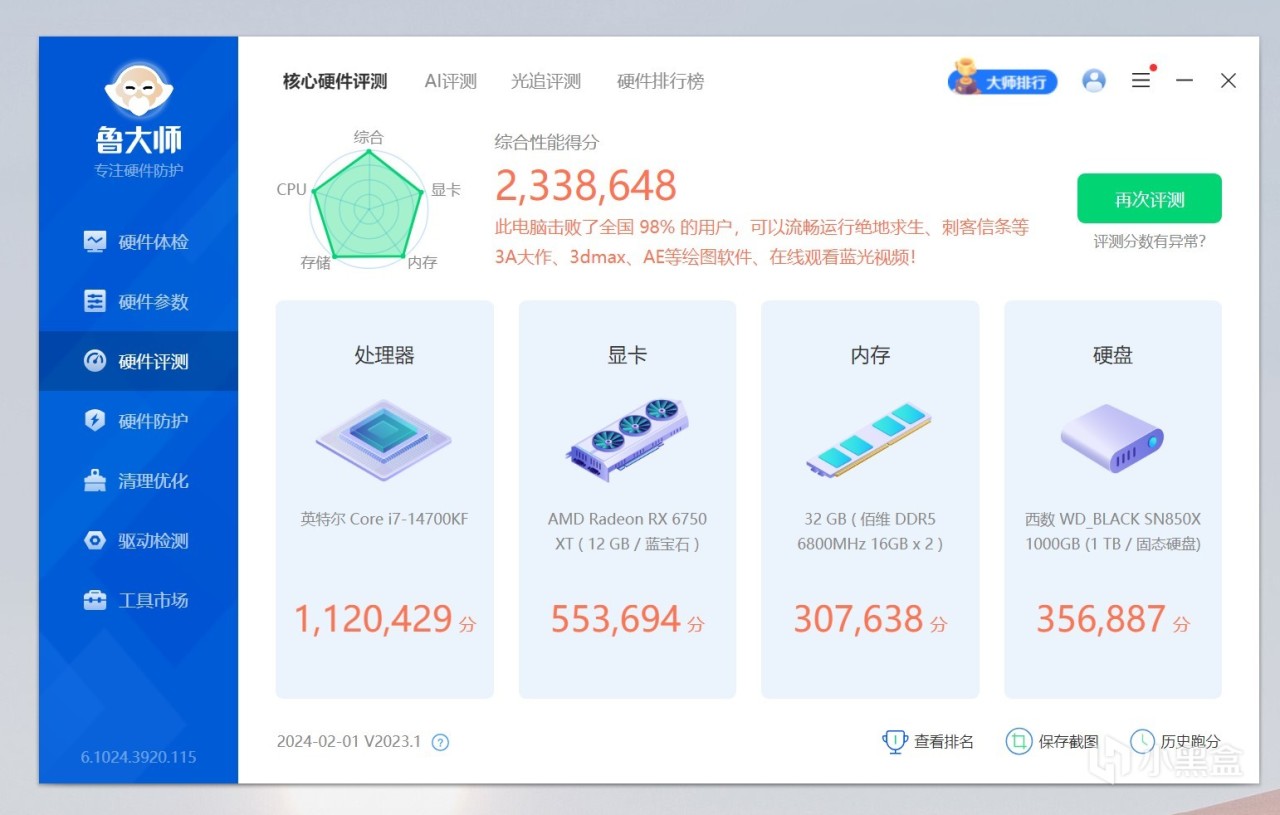The height and width of the screenshot is (815, 1280).
Task: Click the version text 6.1024.3920.115
Action: tap(138, 757)
